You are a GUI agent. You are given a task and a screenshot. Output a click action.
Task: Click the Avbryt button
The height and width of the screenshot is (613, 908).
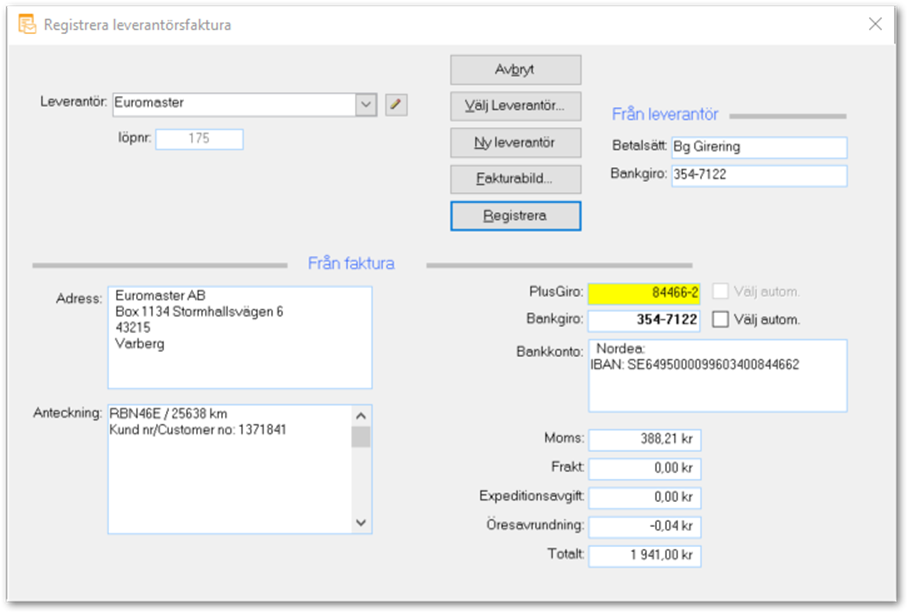click(515, 70)
